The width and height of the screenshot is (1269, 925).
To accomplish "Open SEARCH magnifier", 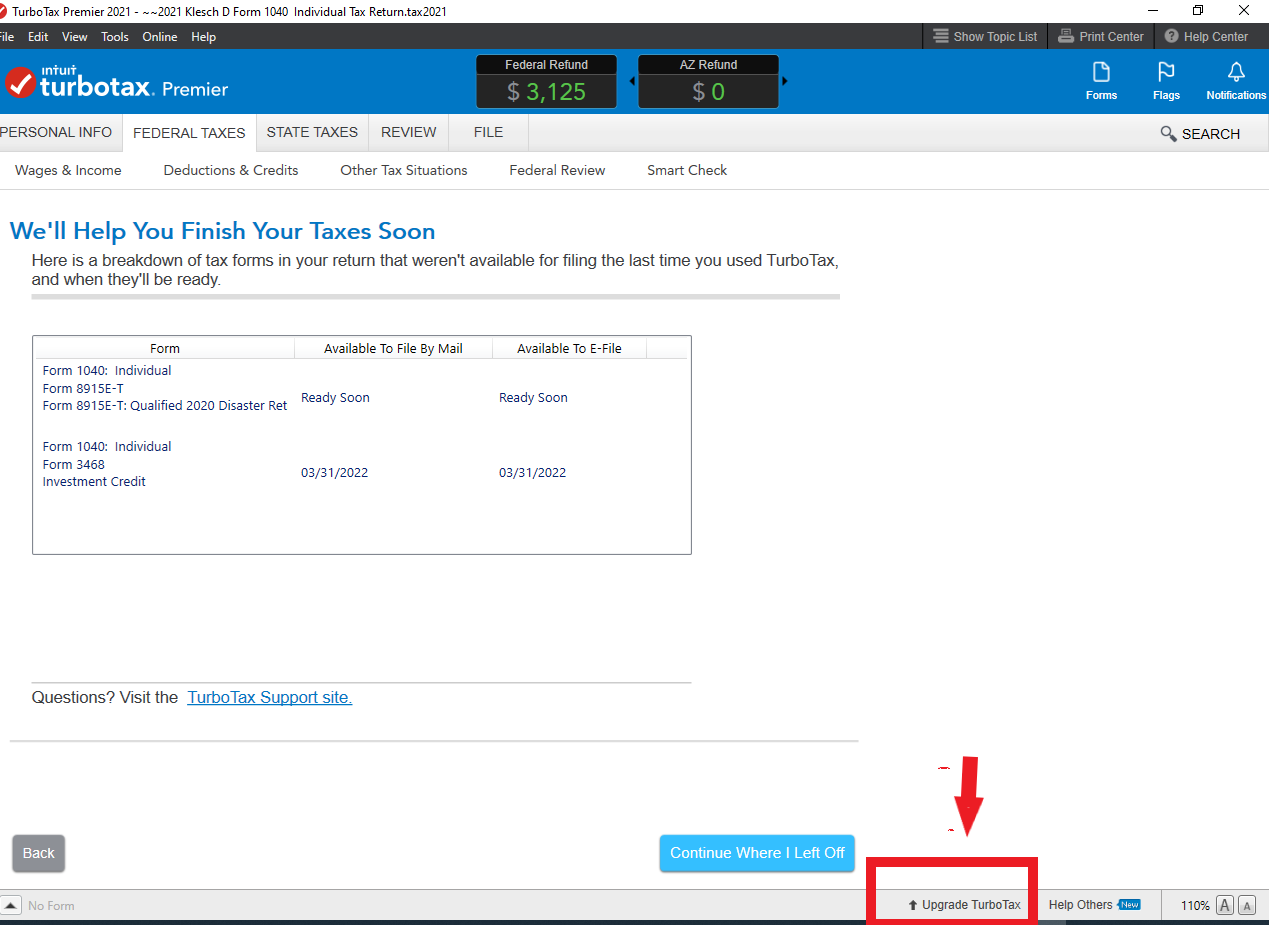I will (1199, 134).
